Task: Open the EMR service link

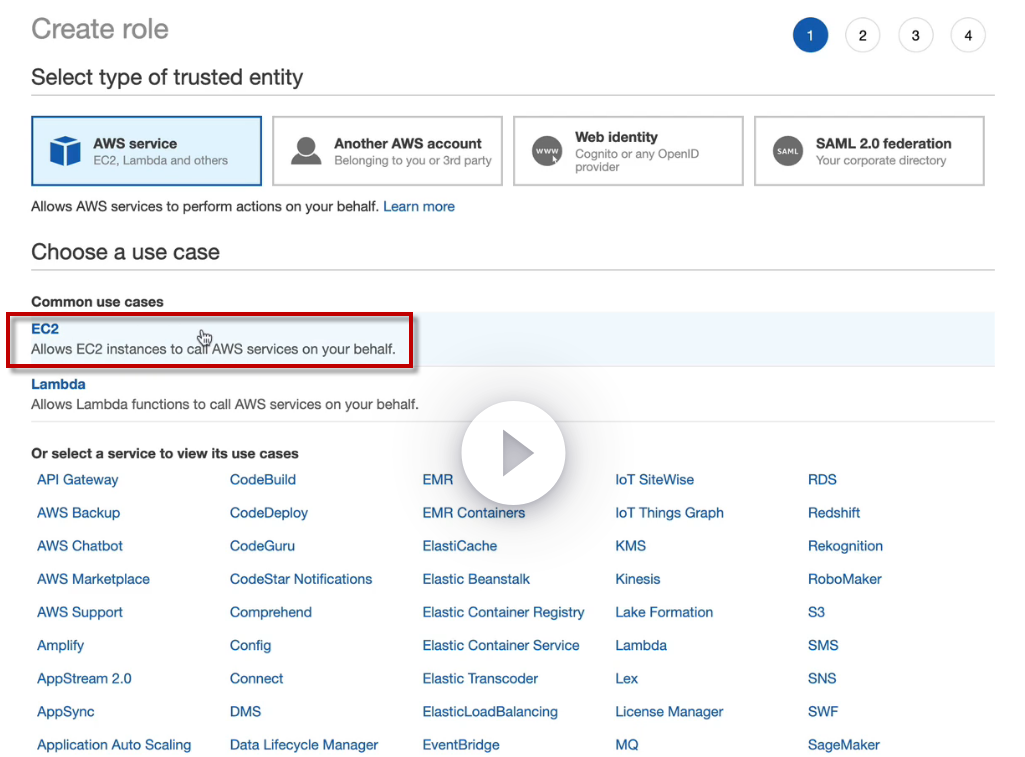Action: click(437, 479)
